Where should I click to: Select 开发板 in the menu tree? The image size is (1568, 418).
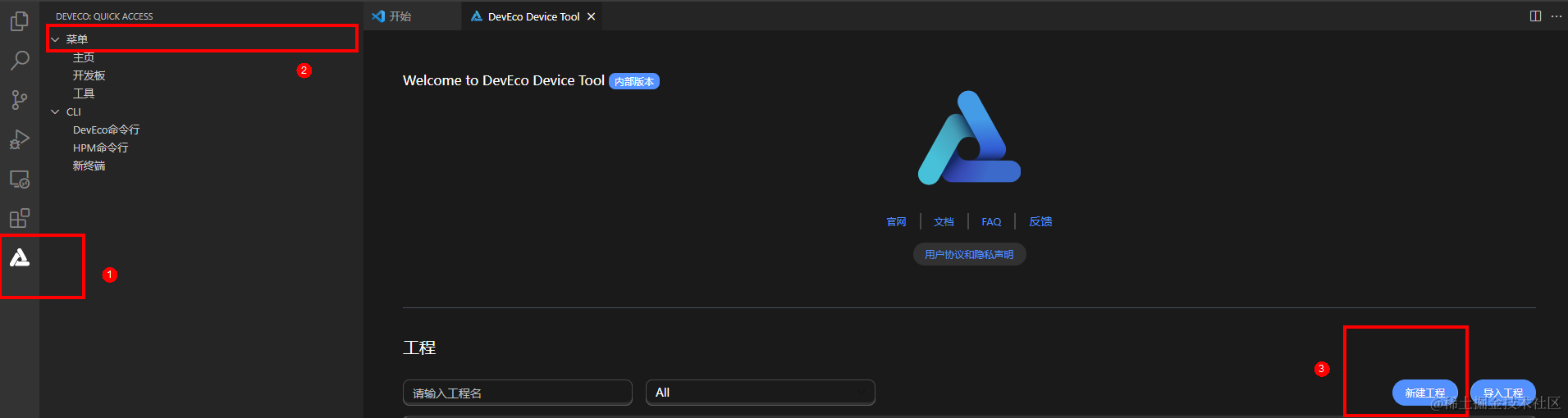[x=89, y=75]
